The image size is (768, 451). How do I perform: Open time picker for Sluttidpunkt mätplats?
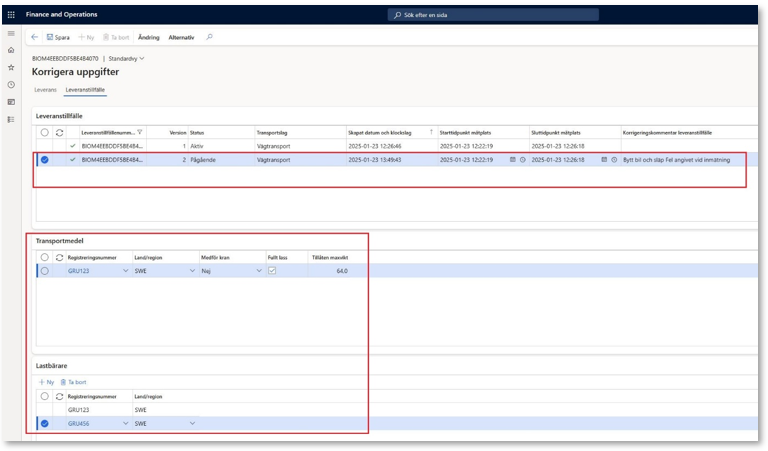(613, 159)
